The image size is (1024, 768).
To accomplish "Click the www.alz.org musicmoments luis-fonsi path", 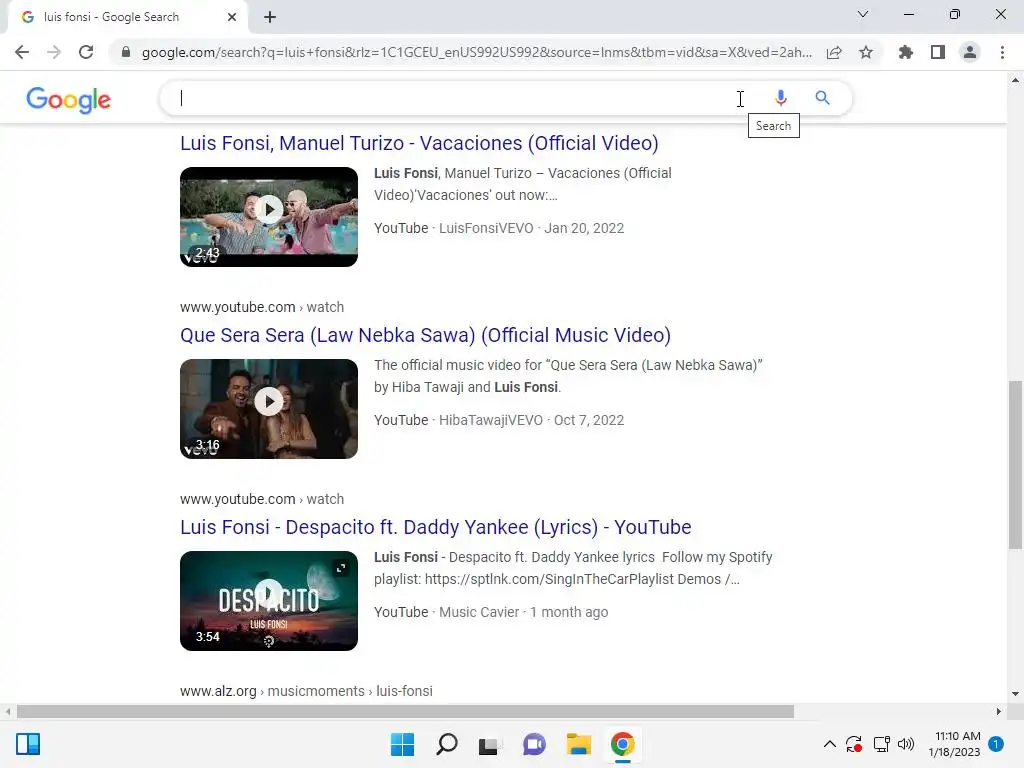I will (x=306, y=691).
